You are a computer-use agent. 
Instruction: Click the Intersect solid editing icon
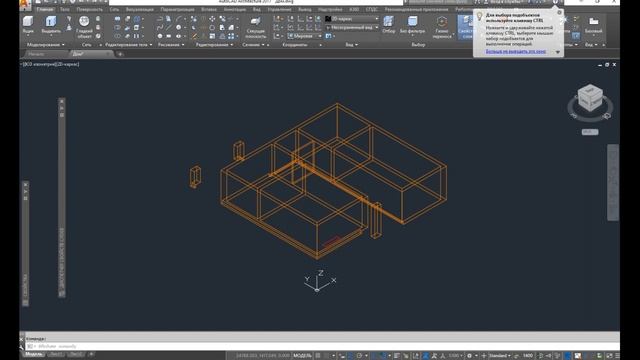click(x=118, y=36)
